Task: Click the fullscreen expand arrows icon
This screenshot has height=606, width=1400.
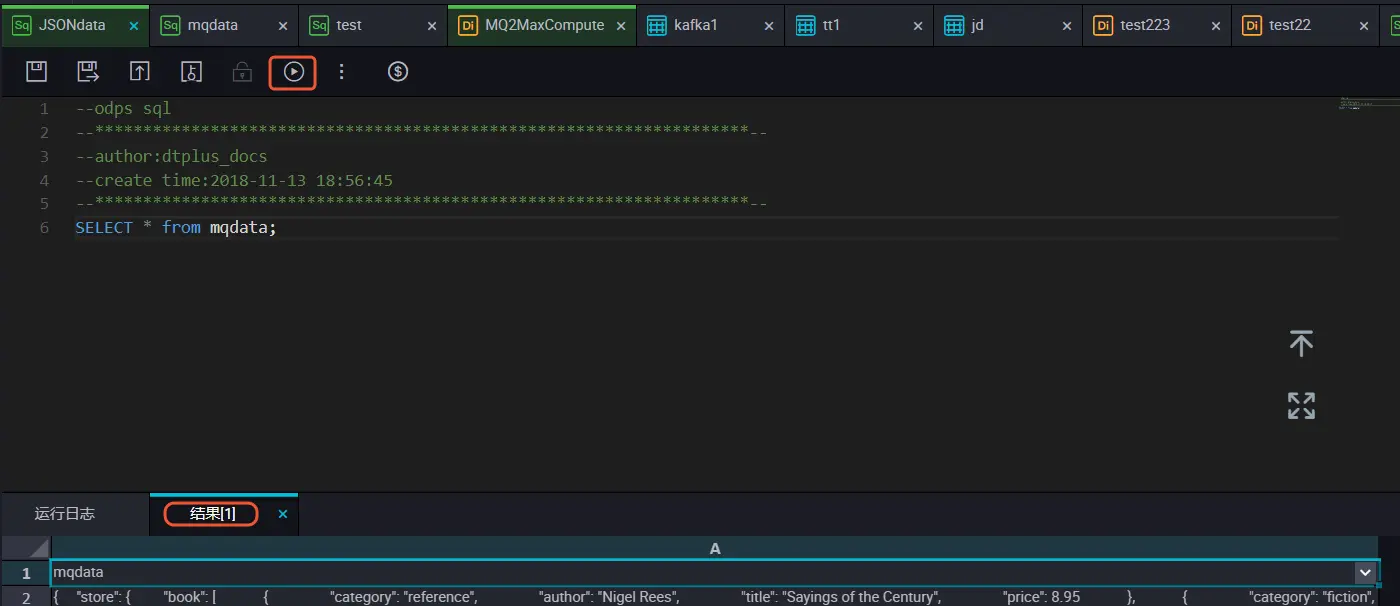Action: click(x=1301, y=405)
